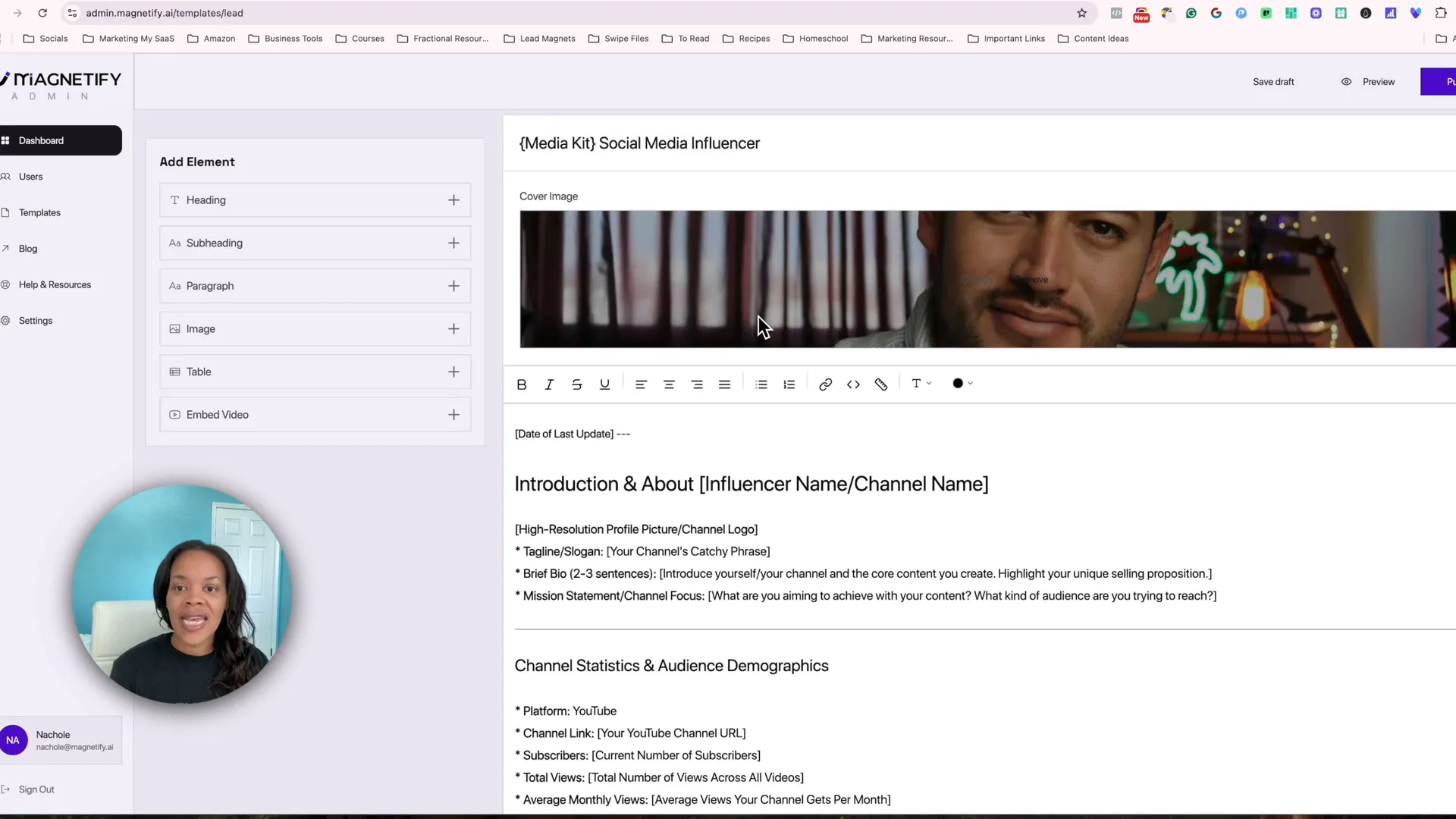Reload the browser page
1456x819 pixels.
coord(42,13)
